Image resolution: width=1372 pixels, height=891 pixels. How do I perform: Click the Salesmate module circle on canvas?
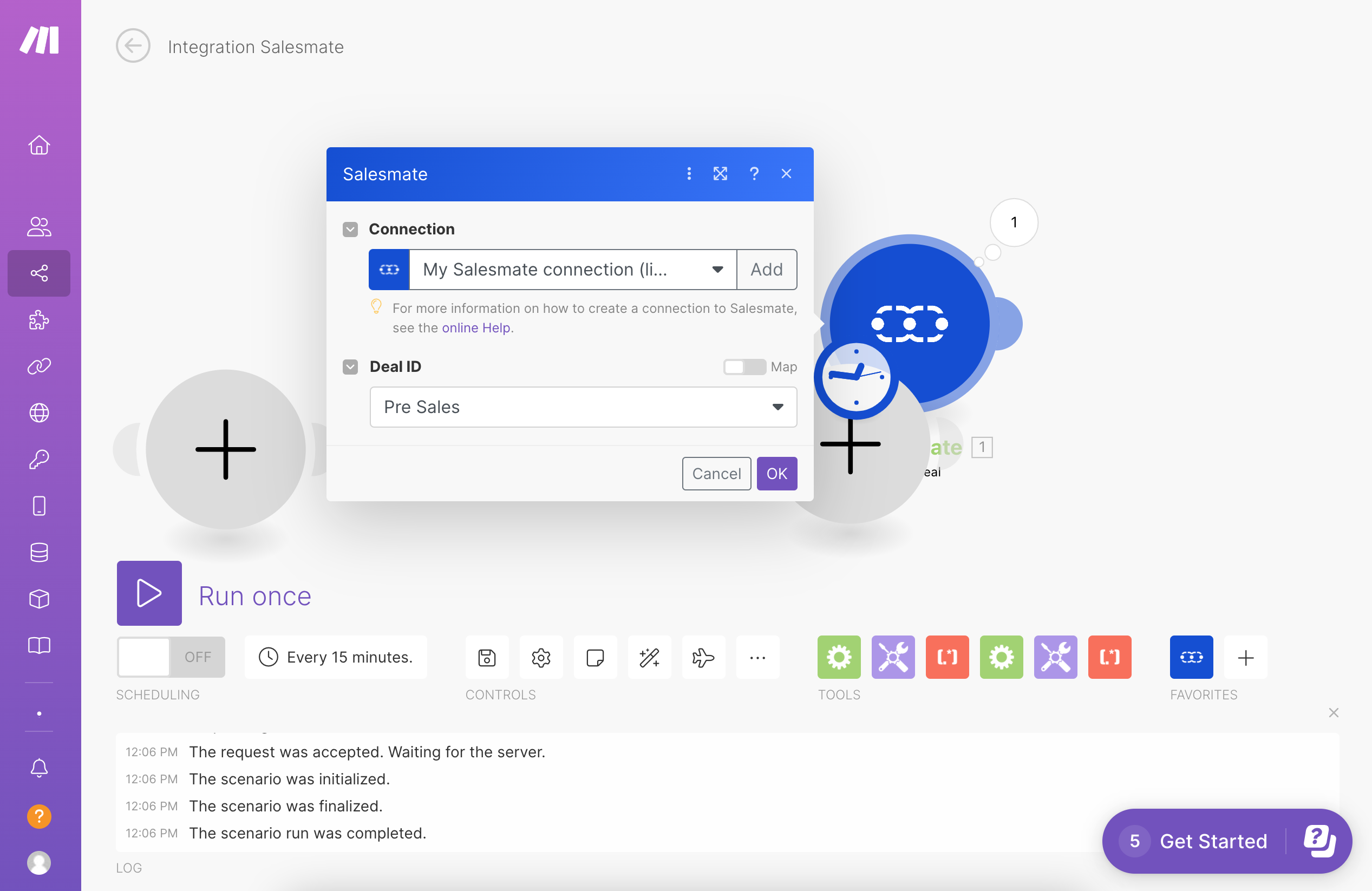pos(910,324)
